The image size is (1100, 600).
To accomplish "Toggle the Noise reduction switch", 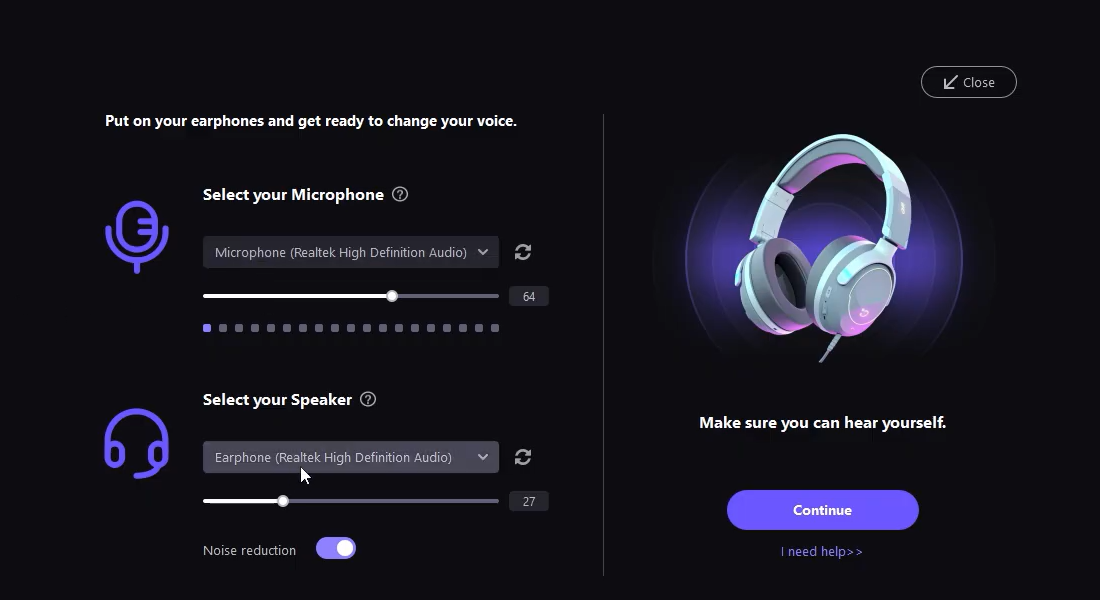I will pyautogui.click(x=336, y=548).
